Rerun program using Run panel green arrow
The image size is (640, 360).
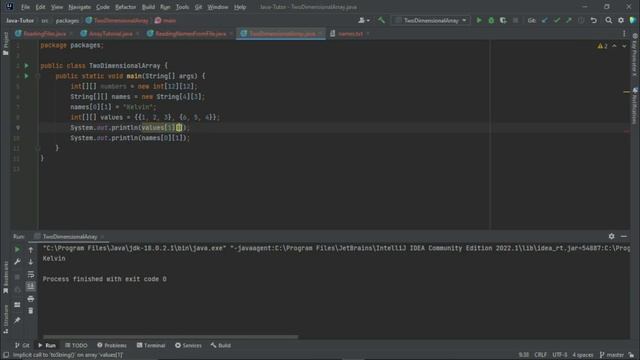coord(17,249)
